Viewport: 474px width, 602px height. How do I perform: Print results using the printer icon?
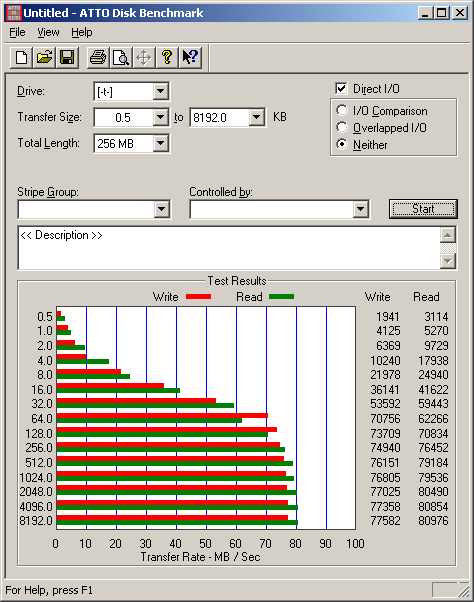tap(98, 58)
